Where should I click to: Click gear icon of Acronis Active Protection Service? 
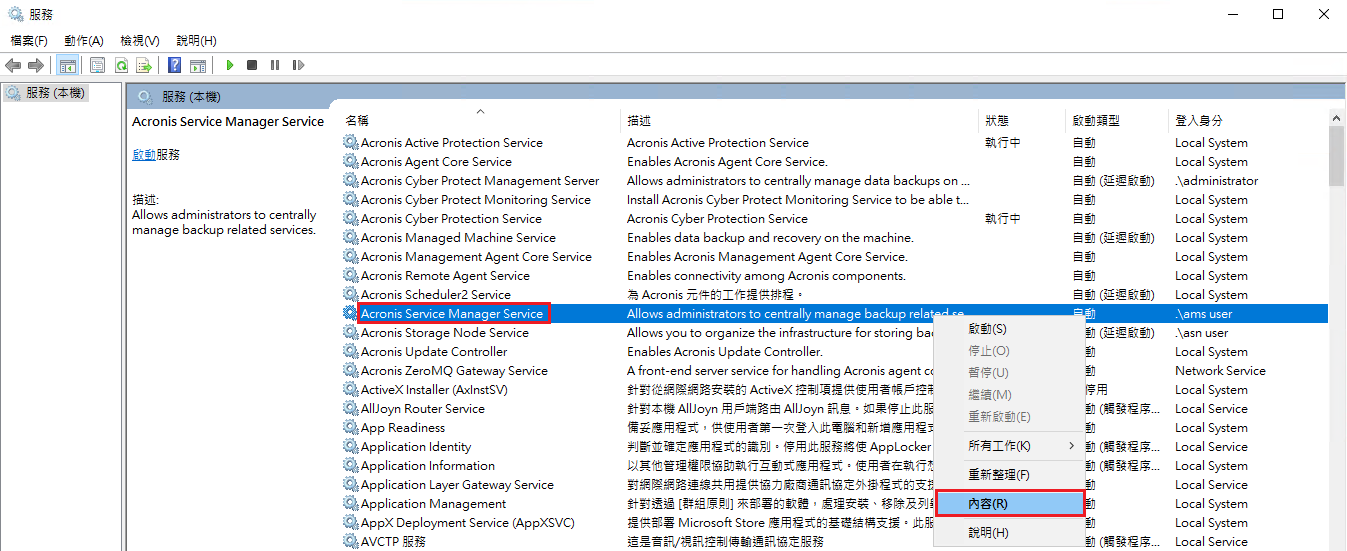click(x=350, y=142)
